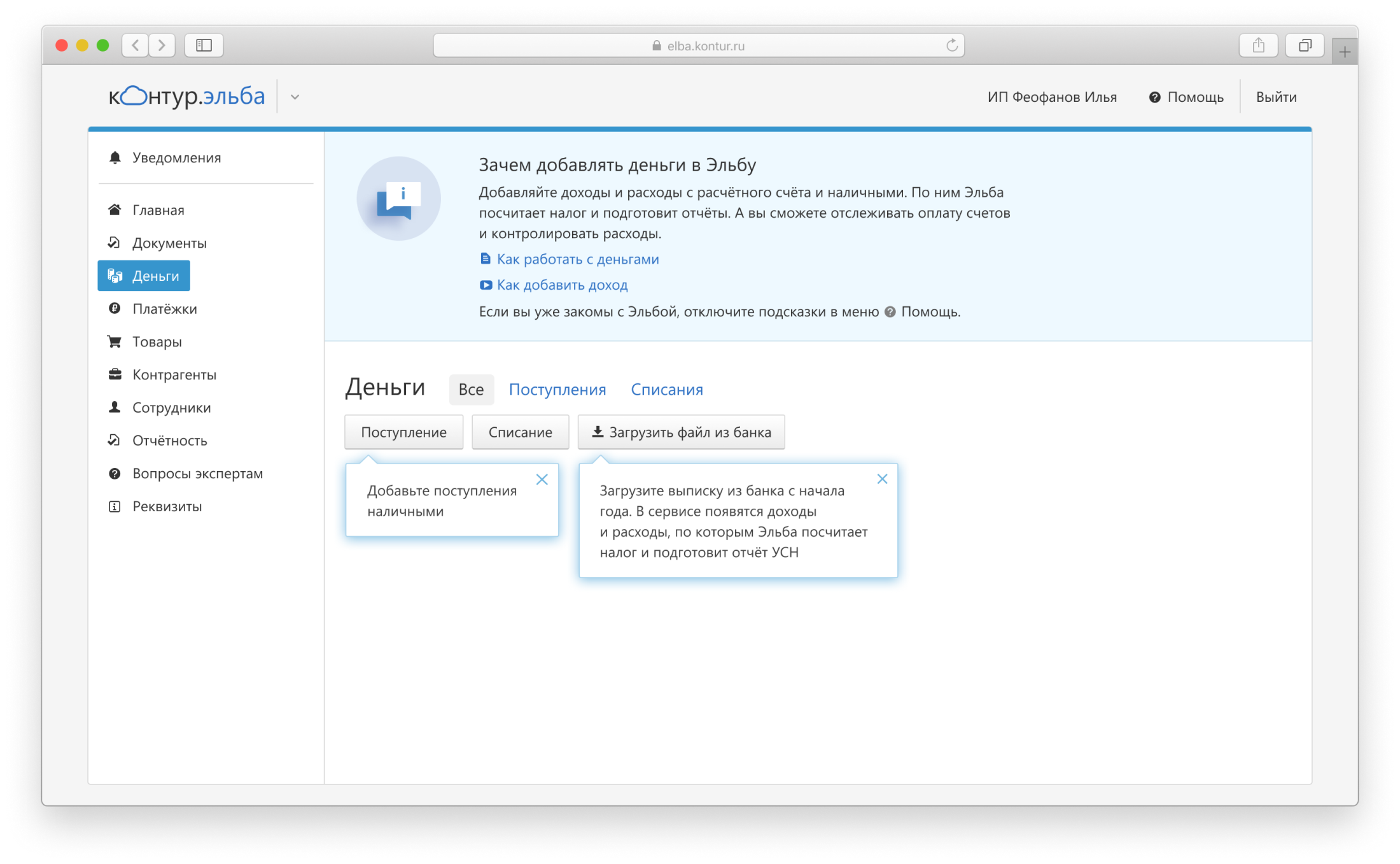Click the report icon beside Отчётность

pyautogui.click(x=115, y=441)
